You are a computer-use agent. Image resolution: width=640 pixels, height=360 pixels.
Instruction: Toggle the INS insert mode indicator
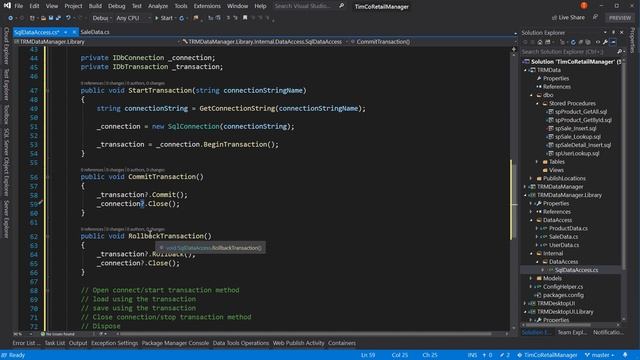pos(472,355)
